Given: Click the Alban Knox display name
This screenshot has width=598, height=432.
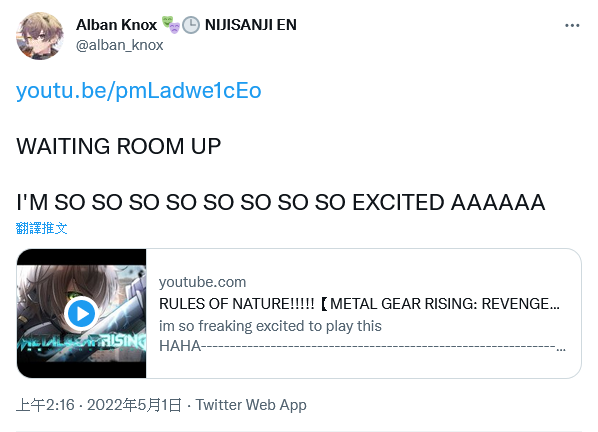Looking at the screenshot, I should 116,25.
